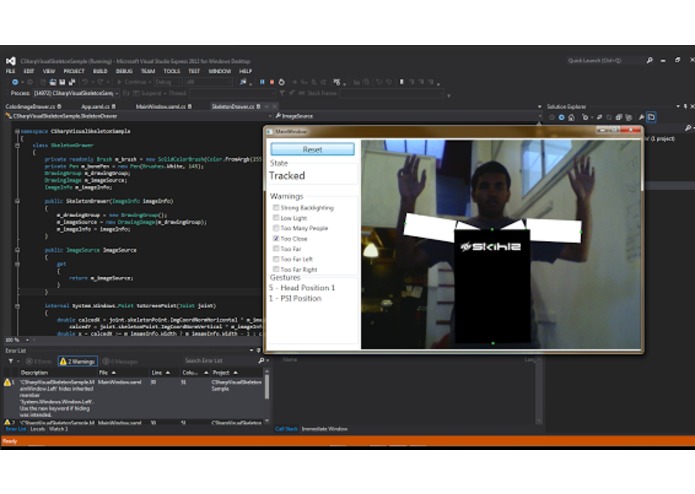Open the DEBUG menu
This screenshot has height=494, width=695.
pos(124,71)
